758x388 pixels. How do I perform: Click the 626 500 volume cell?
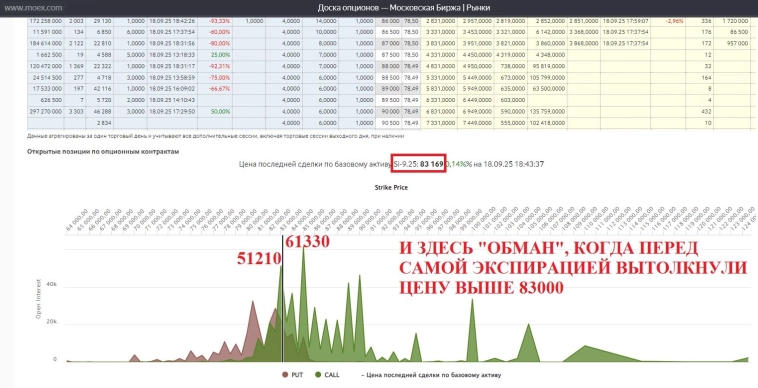[x=46, y=100]
